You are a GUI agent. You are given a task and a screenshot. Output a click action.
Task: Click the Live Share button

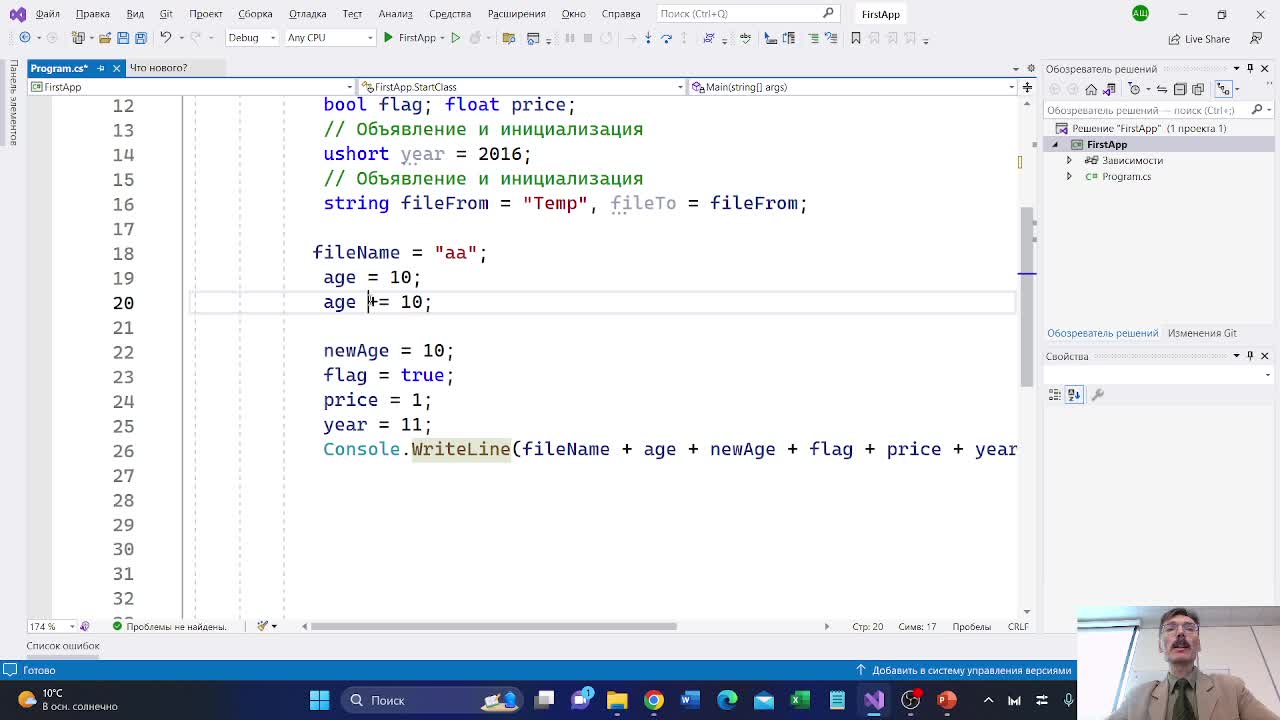pyautogui.click(x=1199, y=39)
